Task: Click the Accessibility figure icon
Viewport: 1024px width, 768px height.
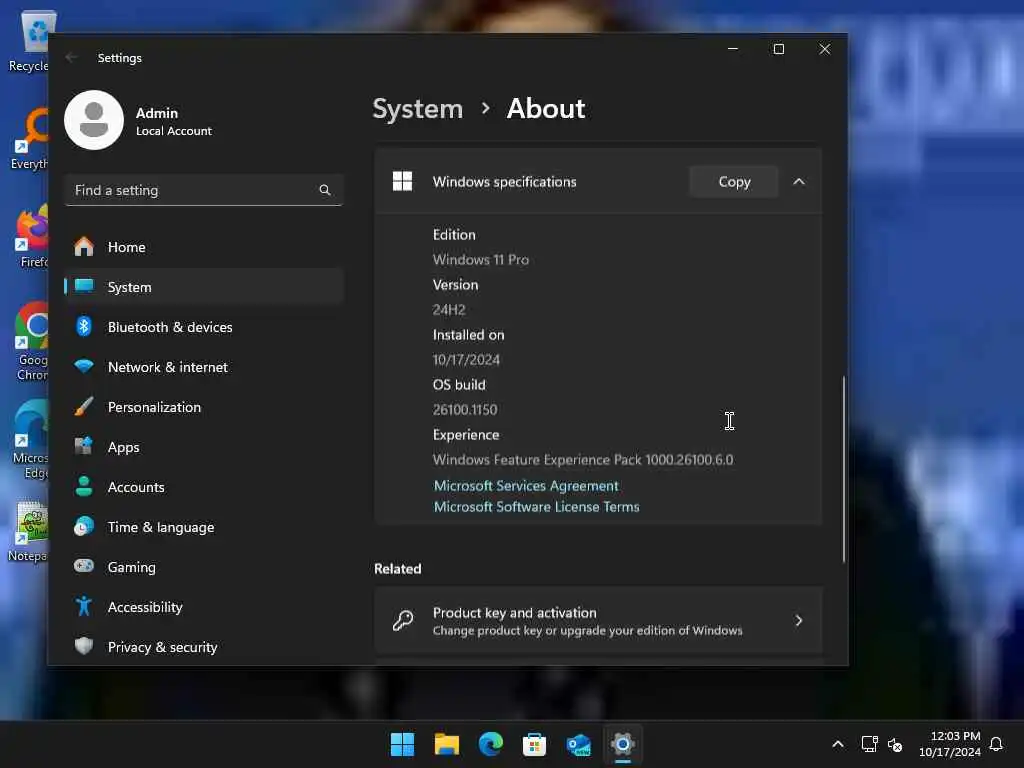Action: coord(84,606)
